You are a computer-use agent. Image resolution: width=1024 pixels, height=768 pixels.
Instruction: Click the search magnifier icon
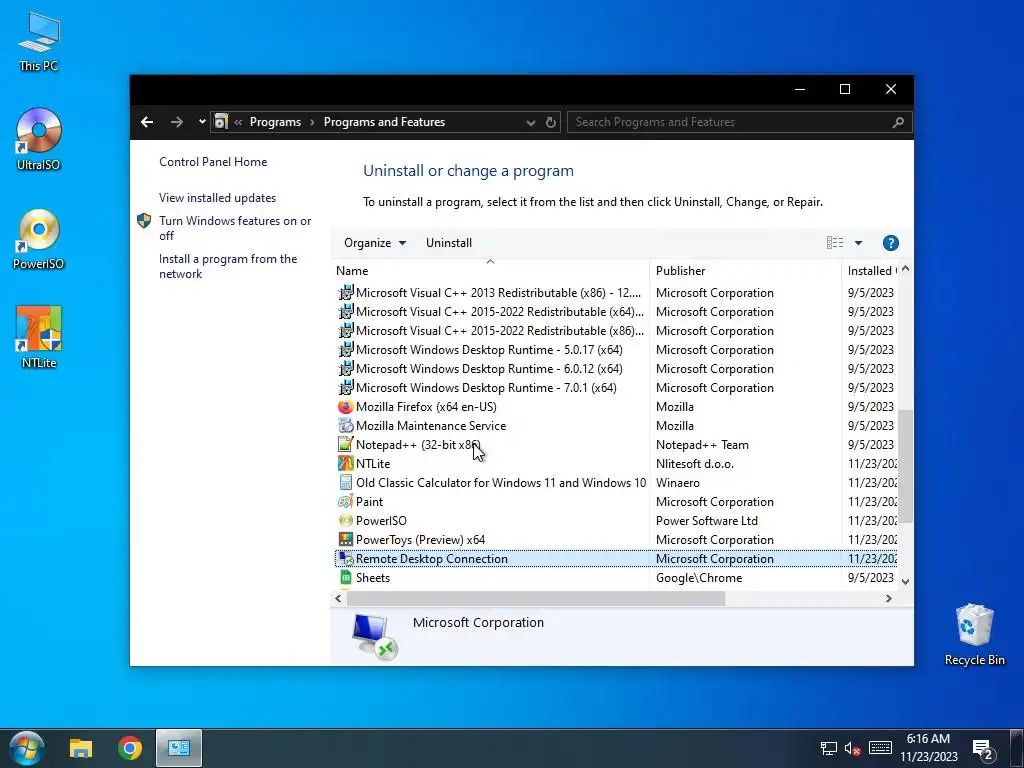tap(898, 122)
